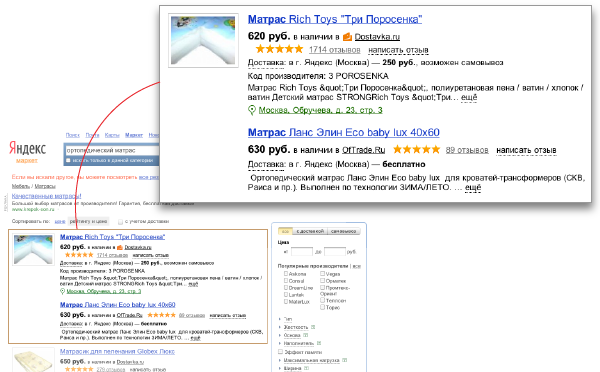The height and width of the screenshot is (372, 600).
Task: Check 'искать только в данной категории' box
Action: click(68, 160)
